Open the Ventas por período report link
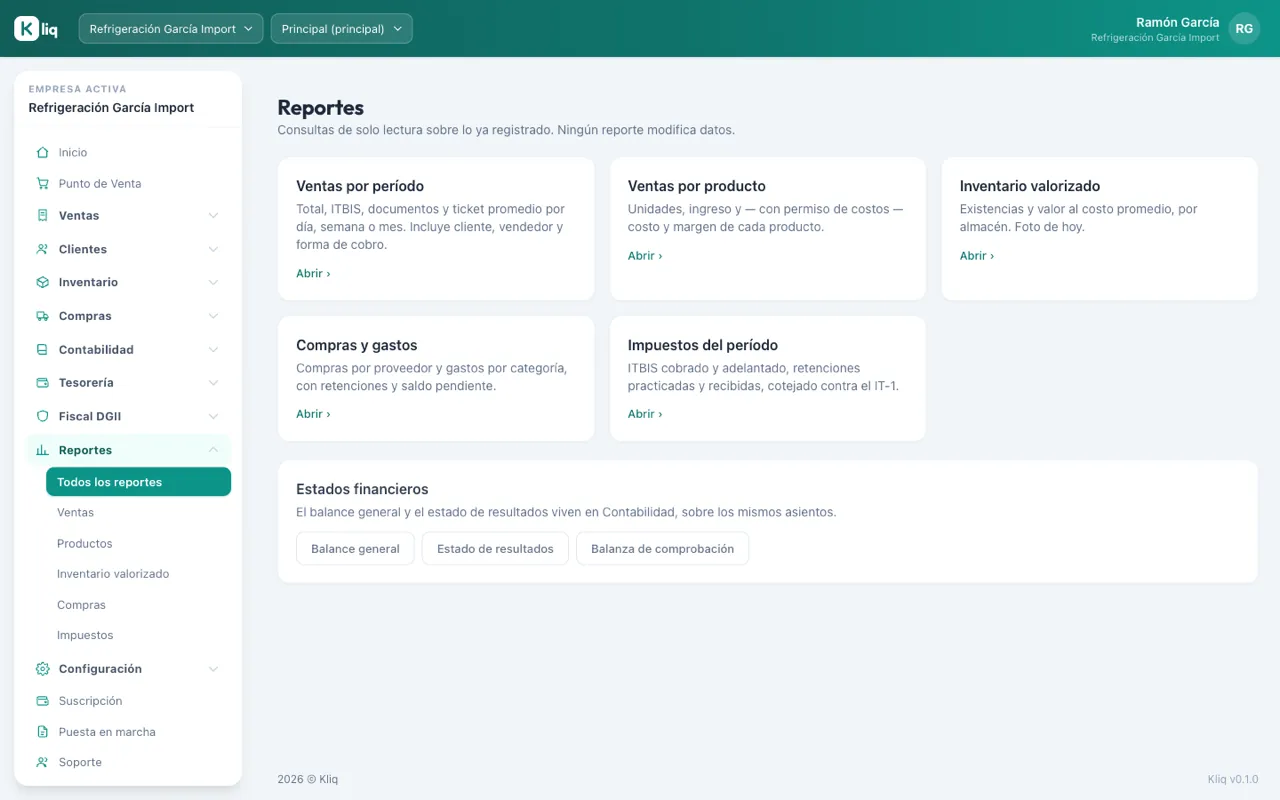This screenshot has height=800, width=1280. click(x=313, y=273)
